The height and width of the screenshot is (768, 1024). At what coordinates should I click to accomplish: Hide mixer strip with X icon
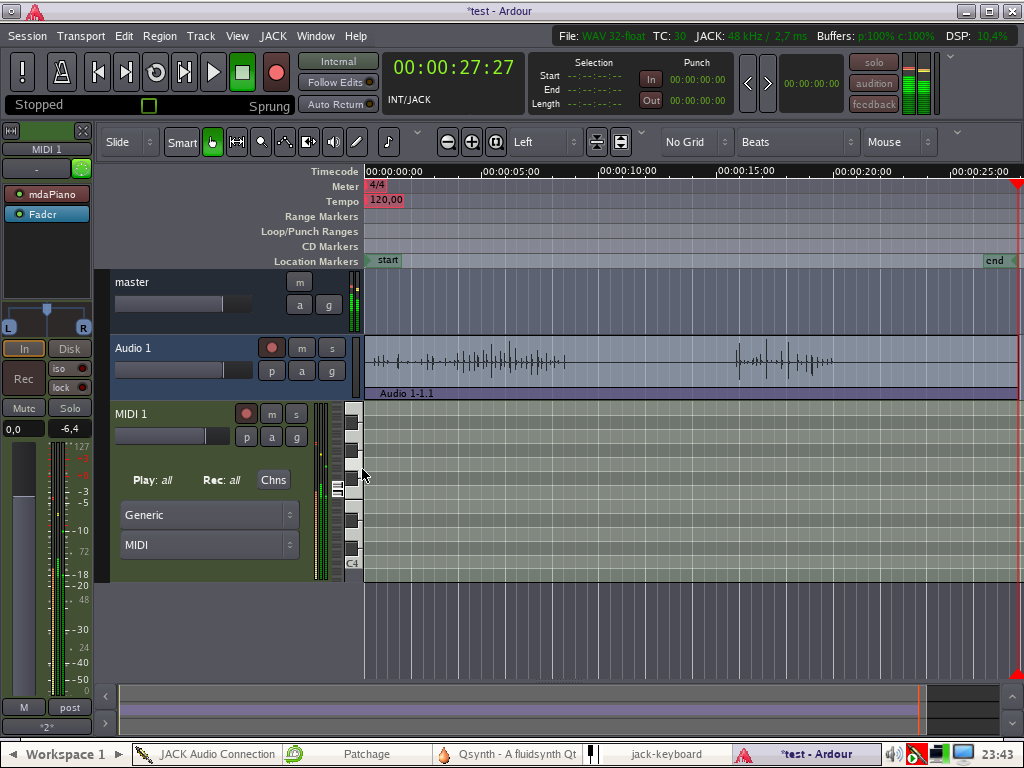pos(83,131)
